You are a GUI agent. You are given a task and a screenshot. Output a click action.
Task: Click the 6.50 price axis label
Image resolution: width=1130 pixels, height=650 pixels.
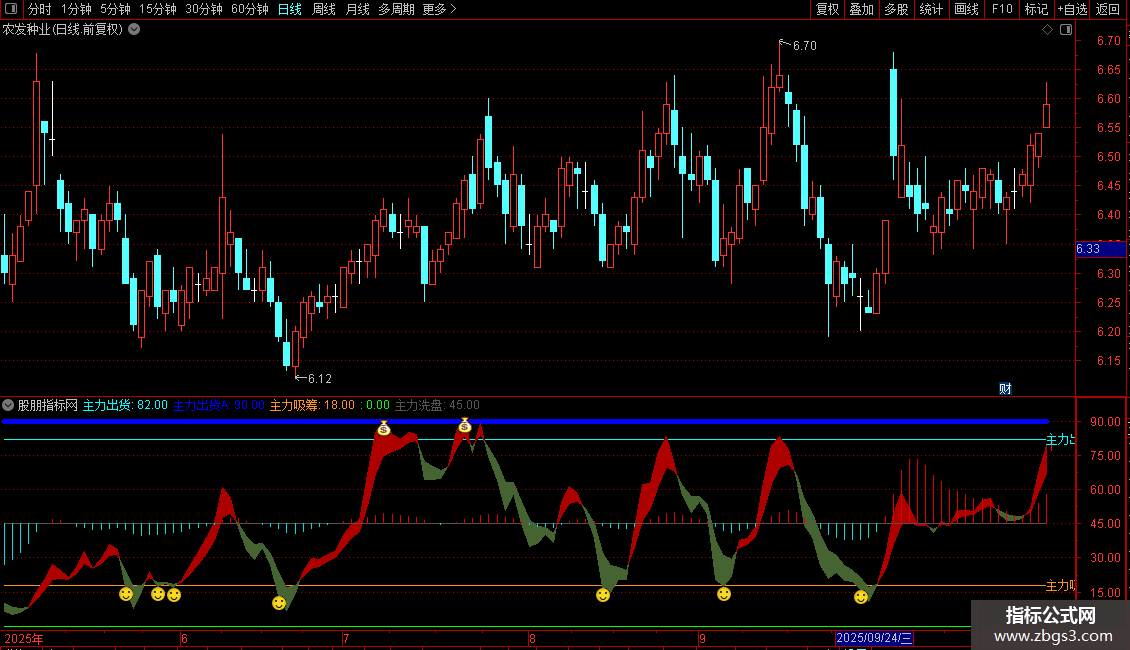point(1108,156)
